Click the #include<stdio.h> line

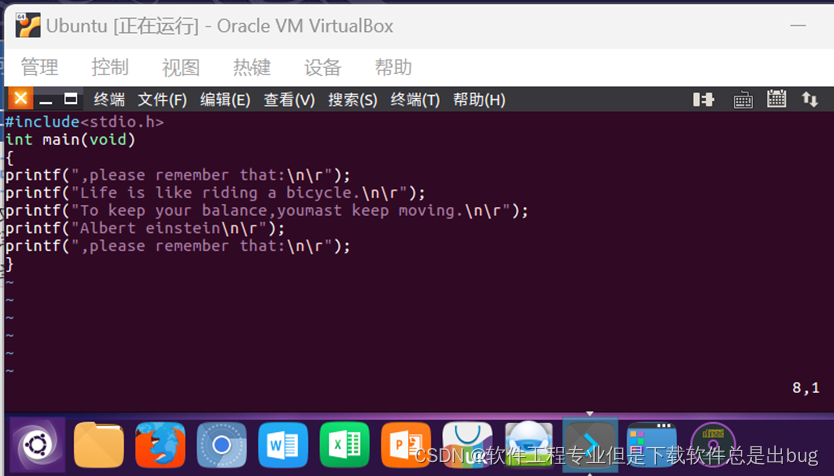pyautogui.click(x=85, y=122)
